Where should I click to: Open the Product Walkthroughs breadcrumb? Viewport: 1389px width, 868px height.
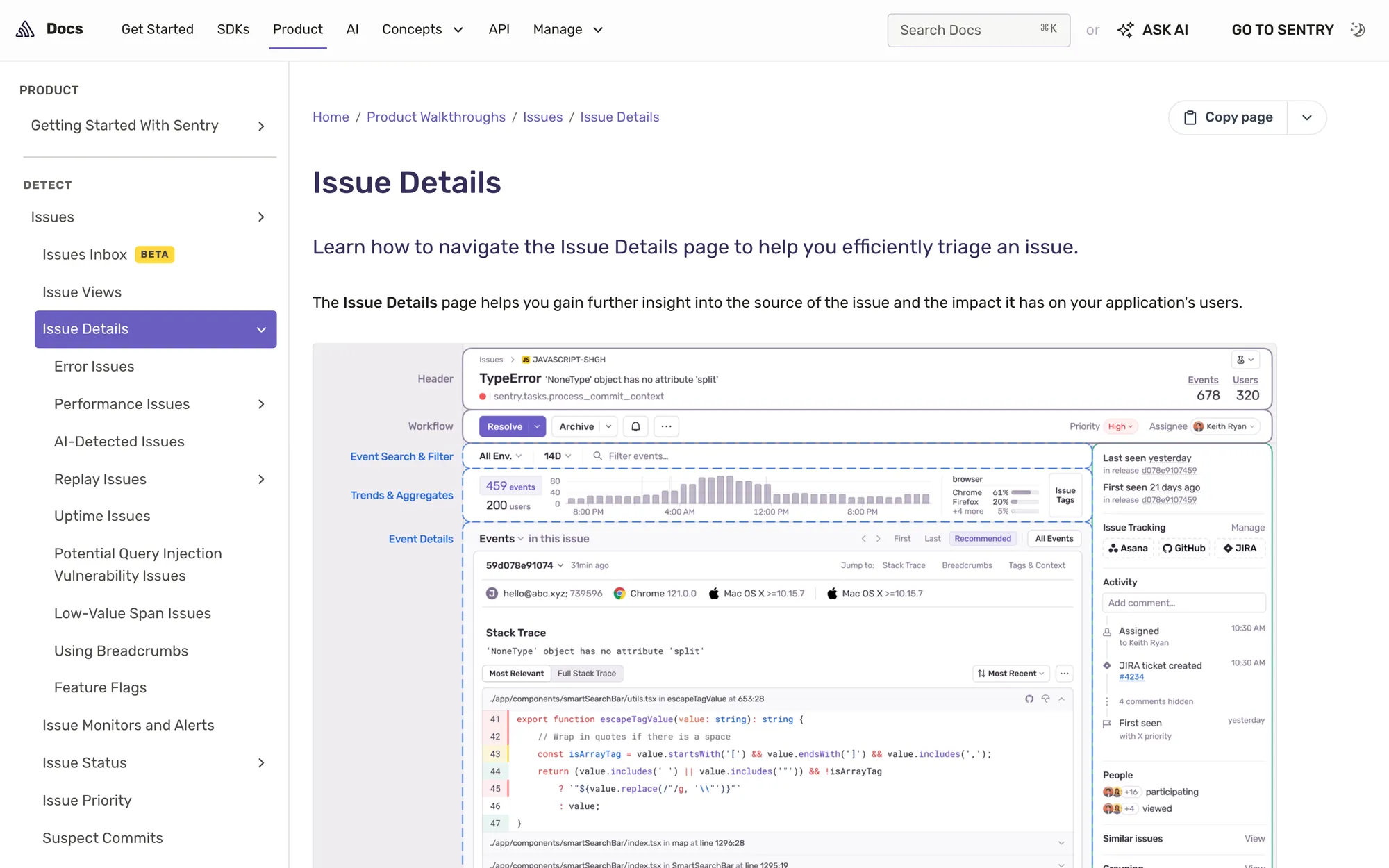coord(436,117)
